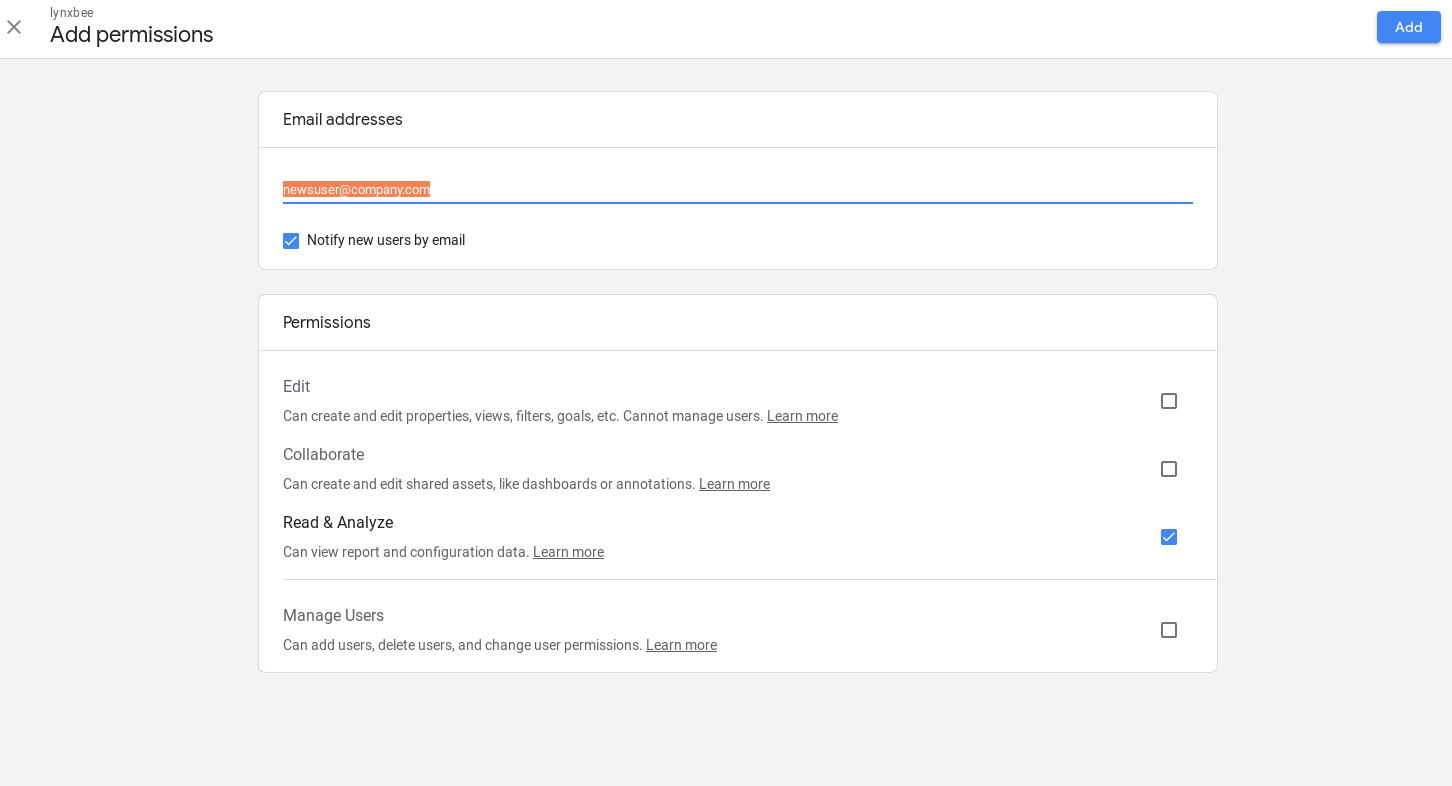Viewport: 1452px width, 786px height.
Task: Click the email address input field
Action: tap(700, 192)
